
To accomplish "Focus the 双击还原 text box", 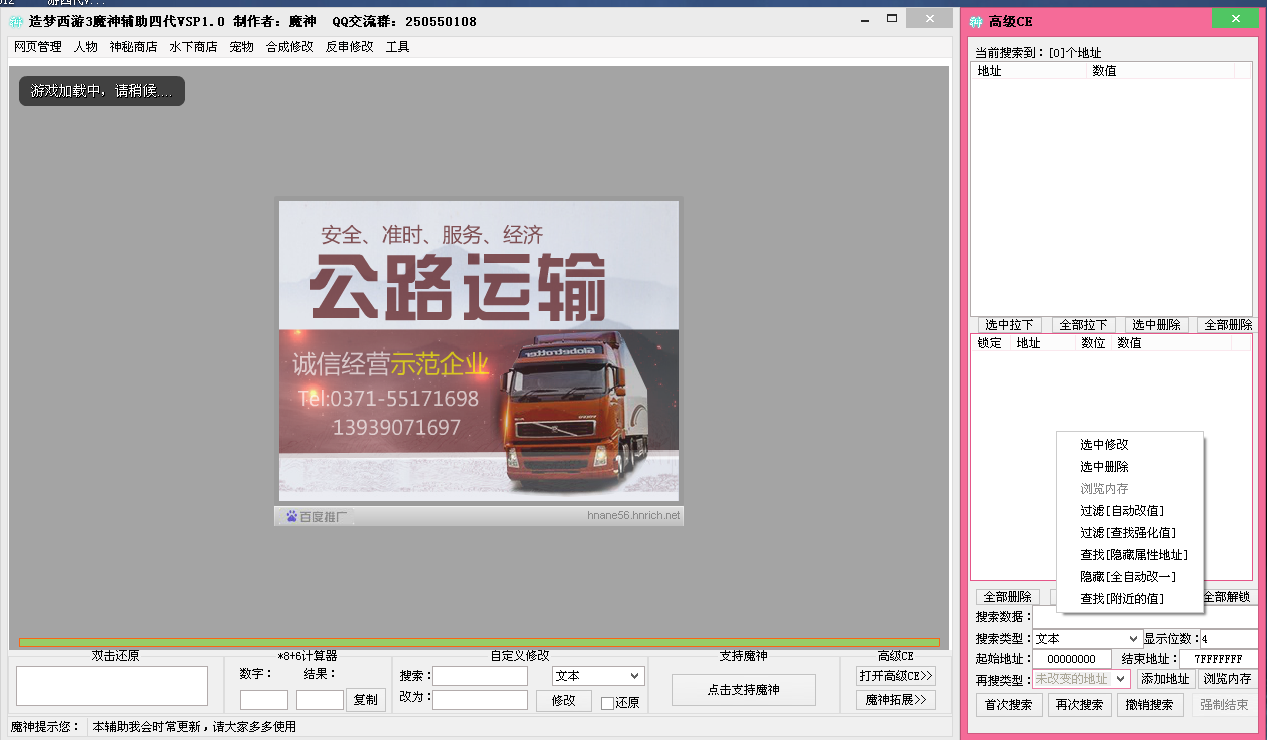I will pyautogui.click(x=112, y=686).
